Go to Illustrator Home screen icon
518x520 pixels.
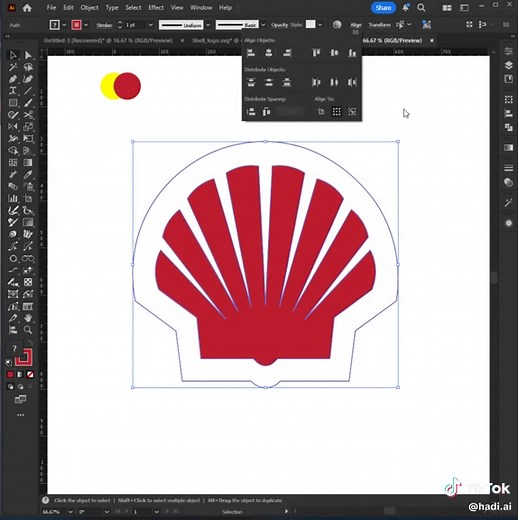pos(27,8)
